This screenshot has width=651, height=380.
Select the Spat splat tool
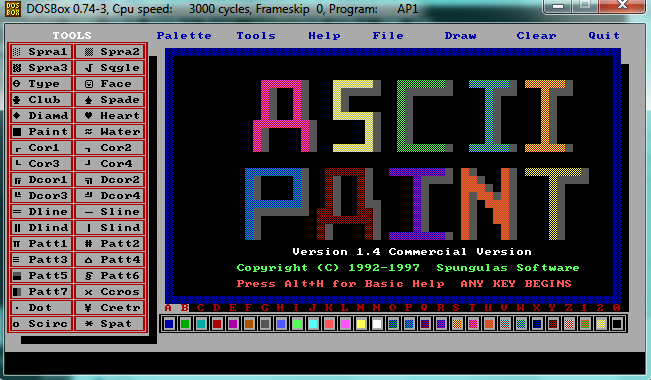110,324
